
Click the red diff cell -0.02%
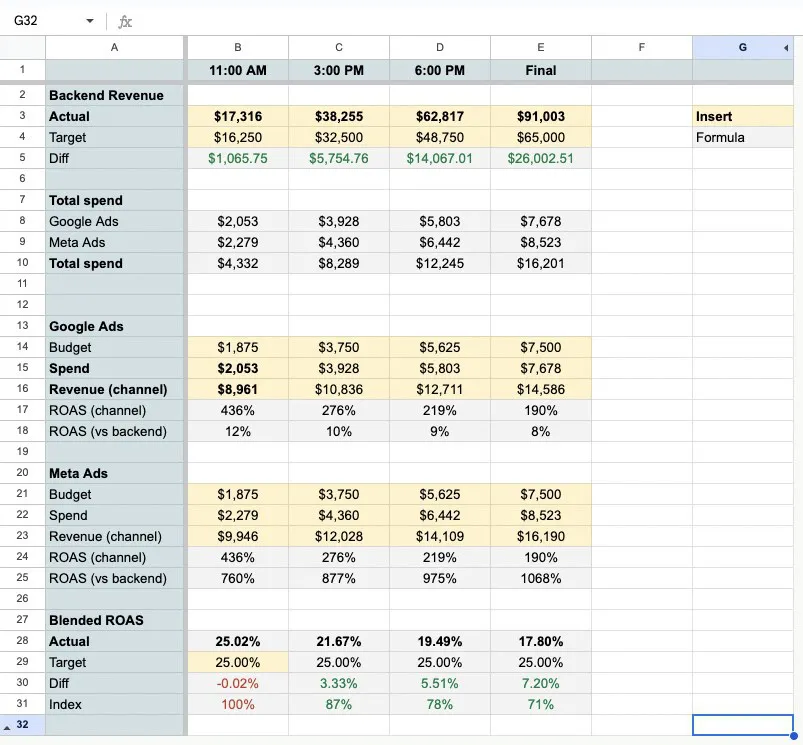(x=238, y=683)
